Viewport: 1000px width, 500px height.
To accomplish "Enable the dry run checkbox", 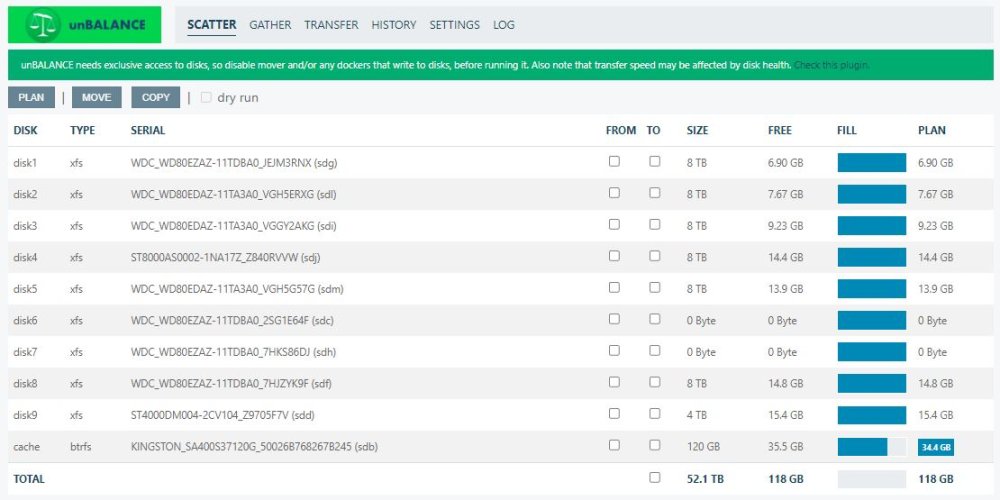I will [206, 98].
